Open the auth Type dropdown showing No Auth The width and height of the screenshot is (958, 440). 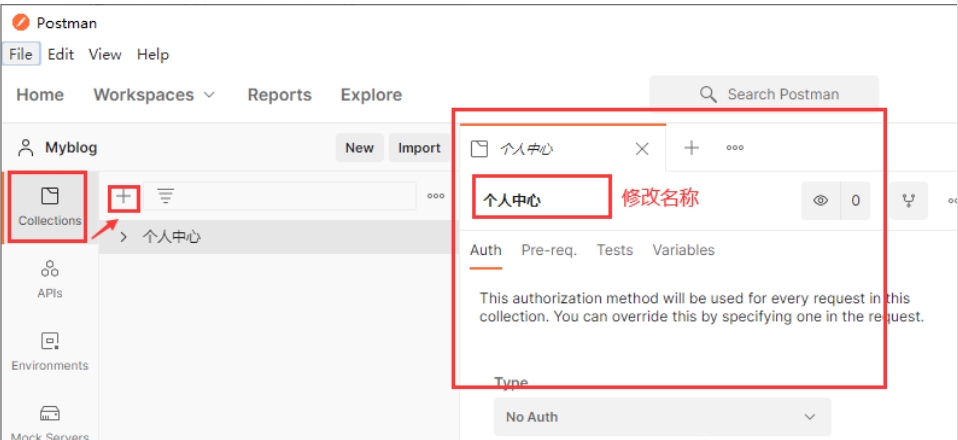pyautogui.click(x=662, y=417)
